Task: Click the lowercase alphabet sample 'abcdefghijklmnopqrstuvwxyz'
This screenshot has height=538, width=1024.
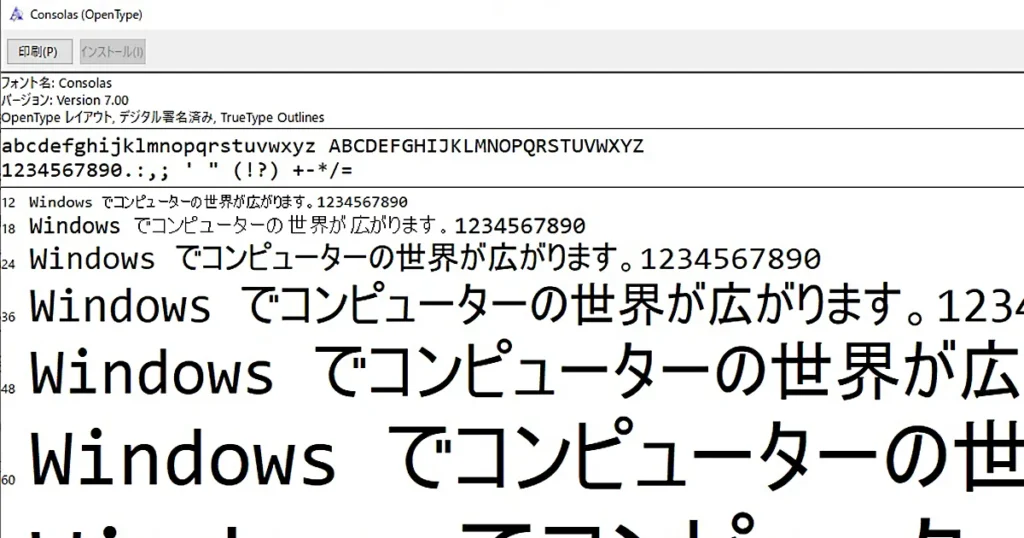Action: click(x=159, y=146)
